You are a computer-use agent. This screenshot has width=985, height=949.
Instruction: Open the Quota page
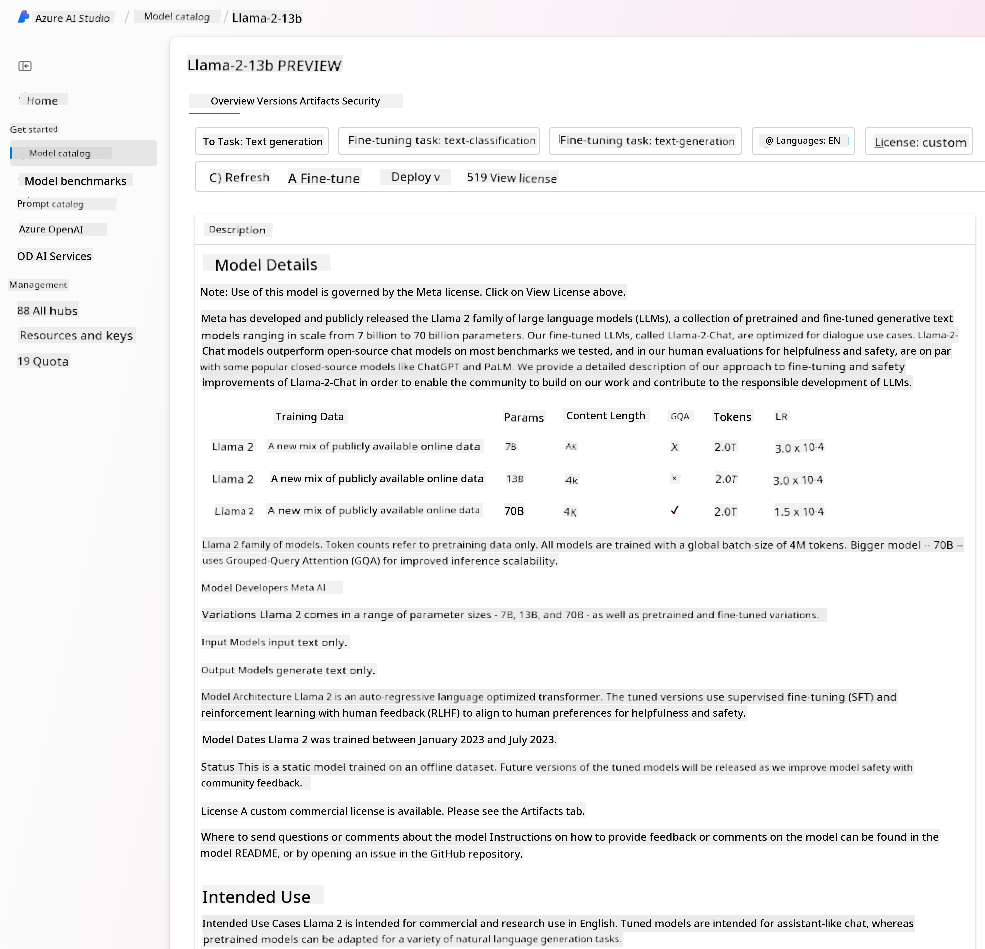click(43, 362)
